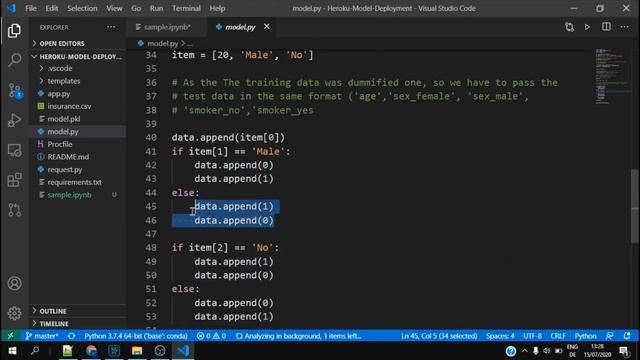This screenshot has width=640, height=360.
Task: Select the model.py editor tab
Action: [240, 27]
